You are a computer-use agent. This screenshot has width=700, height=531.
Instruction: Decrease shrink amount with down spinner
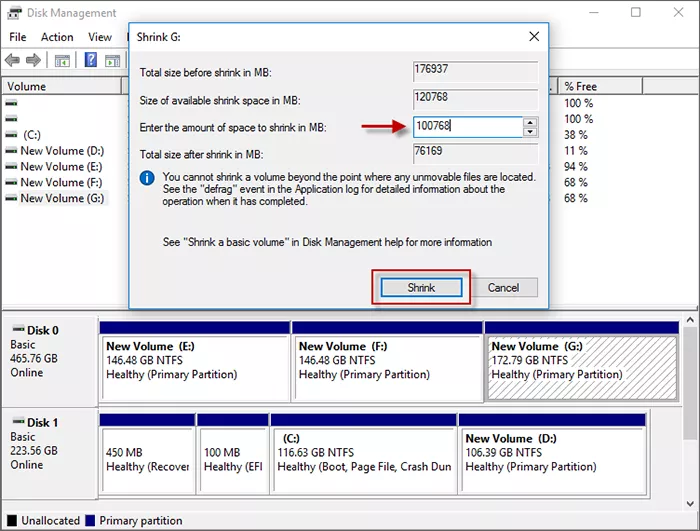[530, 132]
